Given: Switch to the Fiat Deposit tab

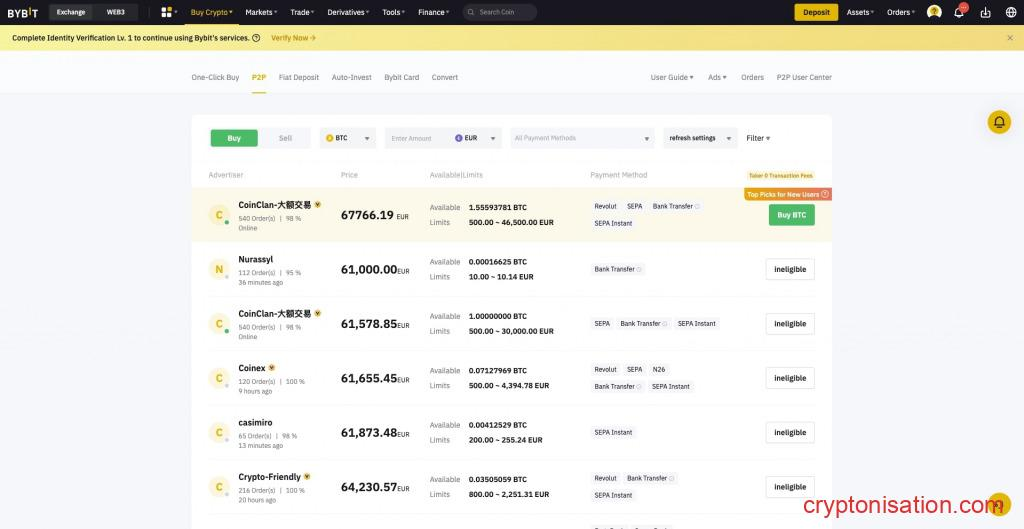Looking at the screenshot, I should (298, 77).
